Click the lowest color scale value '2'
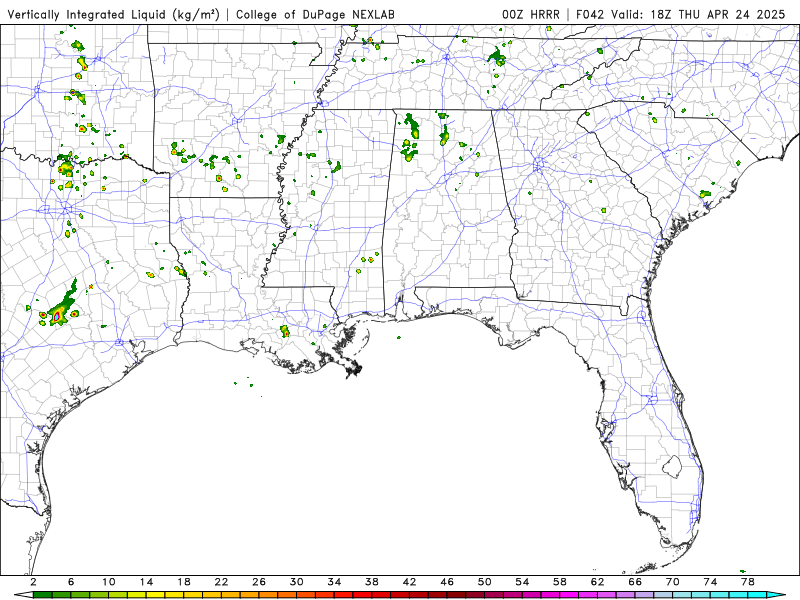 (33, 582)
